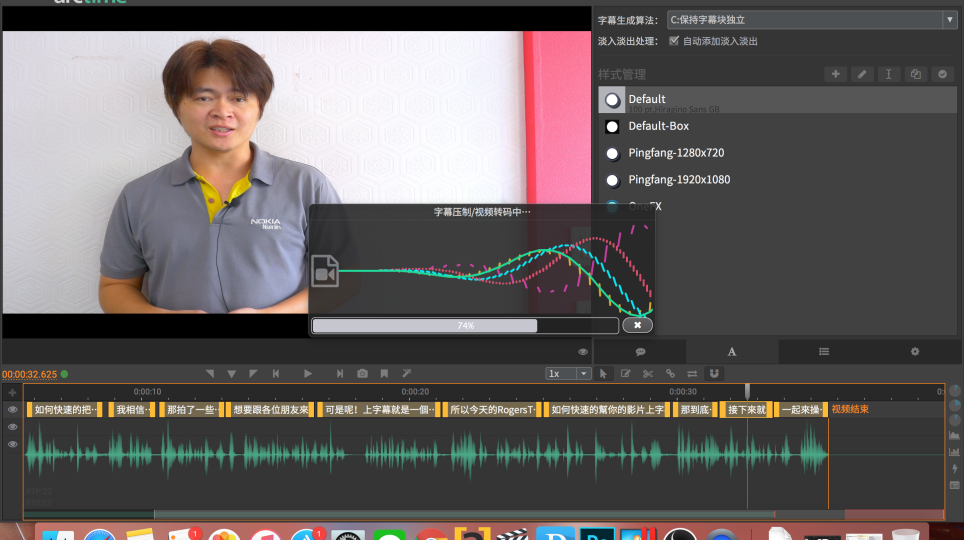This screenshot has width=964, height=540.
Task: Toggle the video preview eye icon
Action: [x=583, y=352]
